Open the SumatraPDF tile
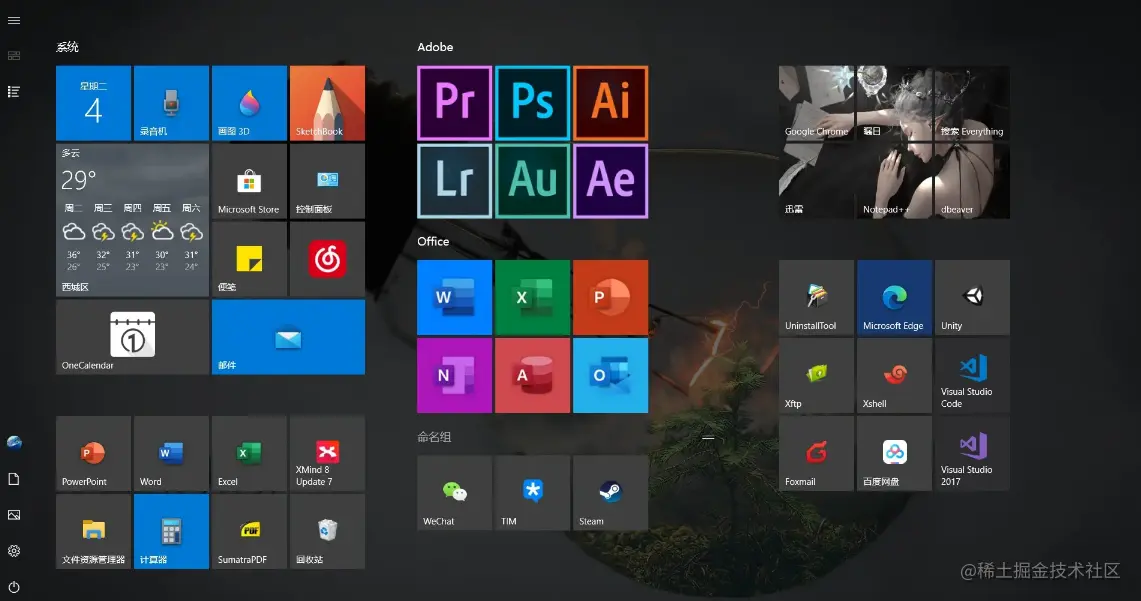Image resolution: width=1141 pixels, height=601 pixels. (x=249, y=531)
